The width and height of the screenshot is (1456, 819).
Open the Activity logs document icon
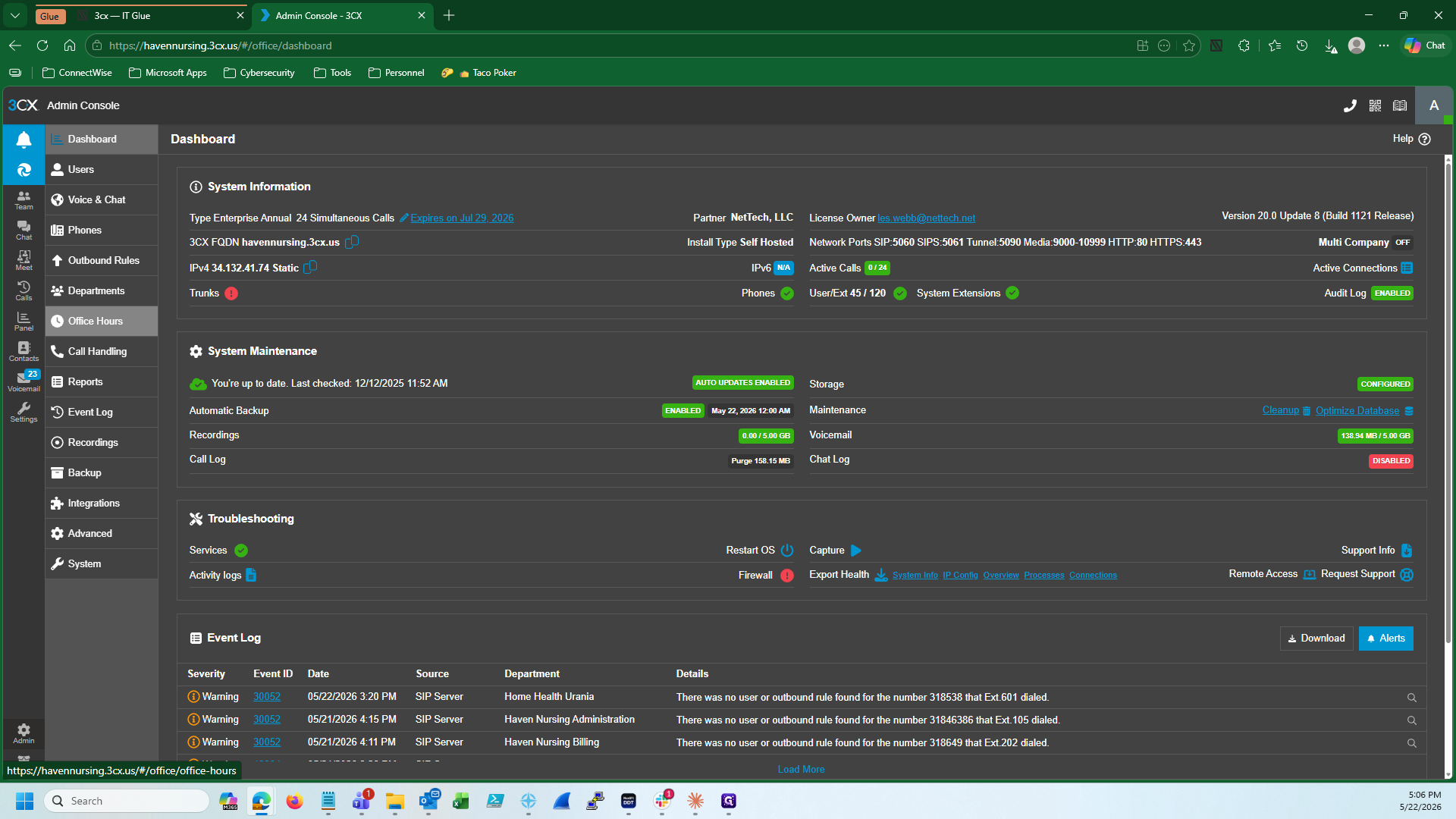coord(251,575)
